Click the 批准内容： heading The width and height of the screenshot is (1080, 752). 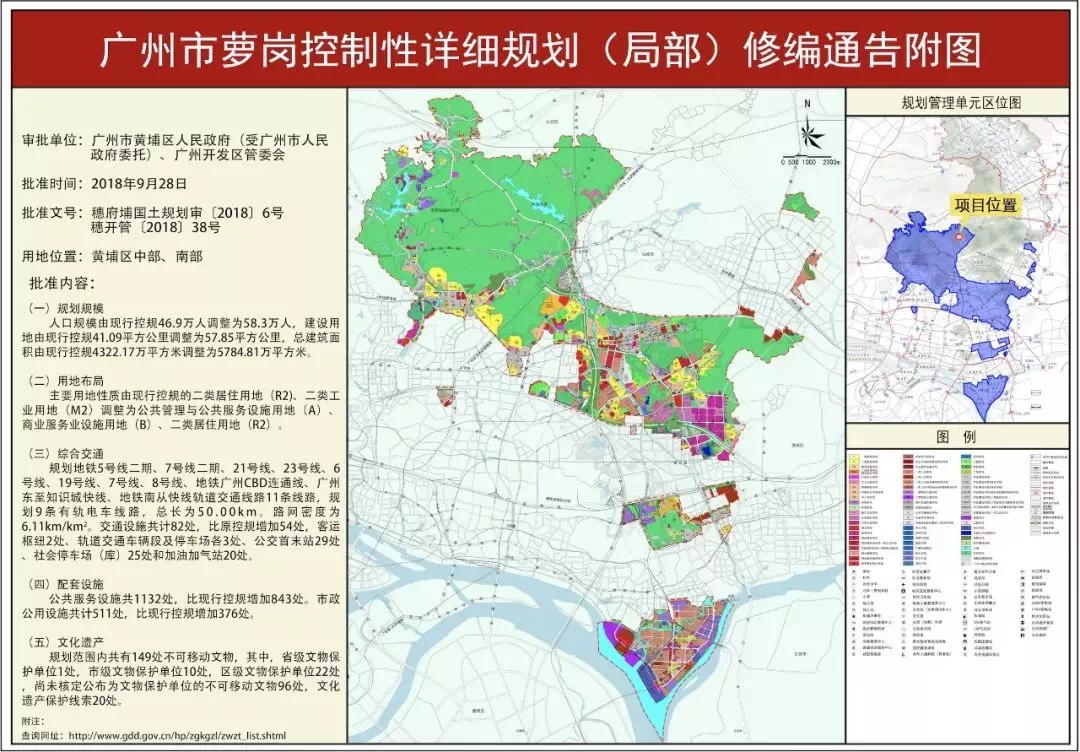coord(61,283)
